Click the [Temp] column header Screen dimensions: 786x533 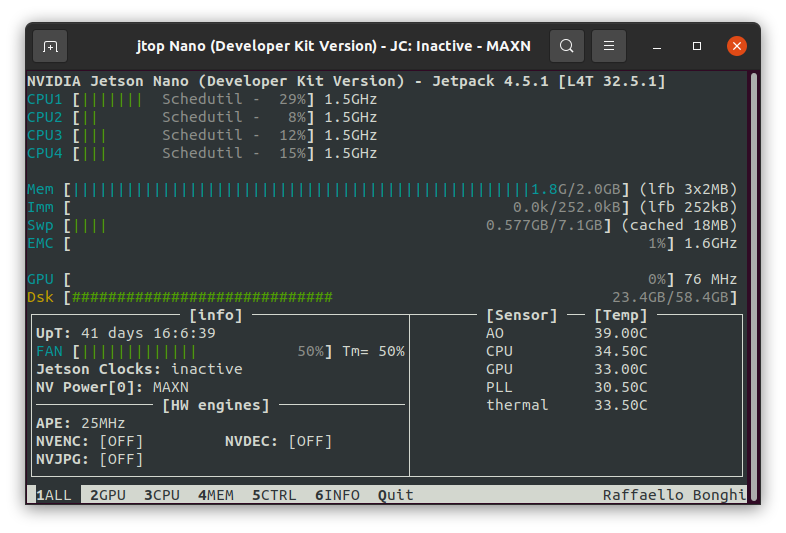(621, 315)
